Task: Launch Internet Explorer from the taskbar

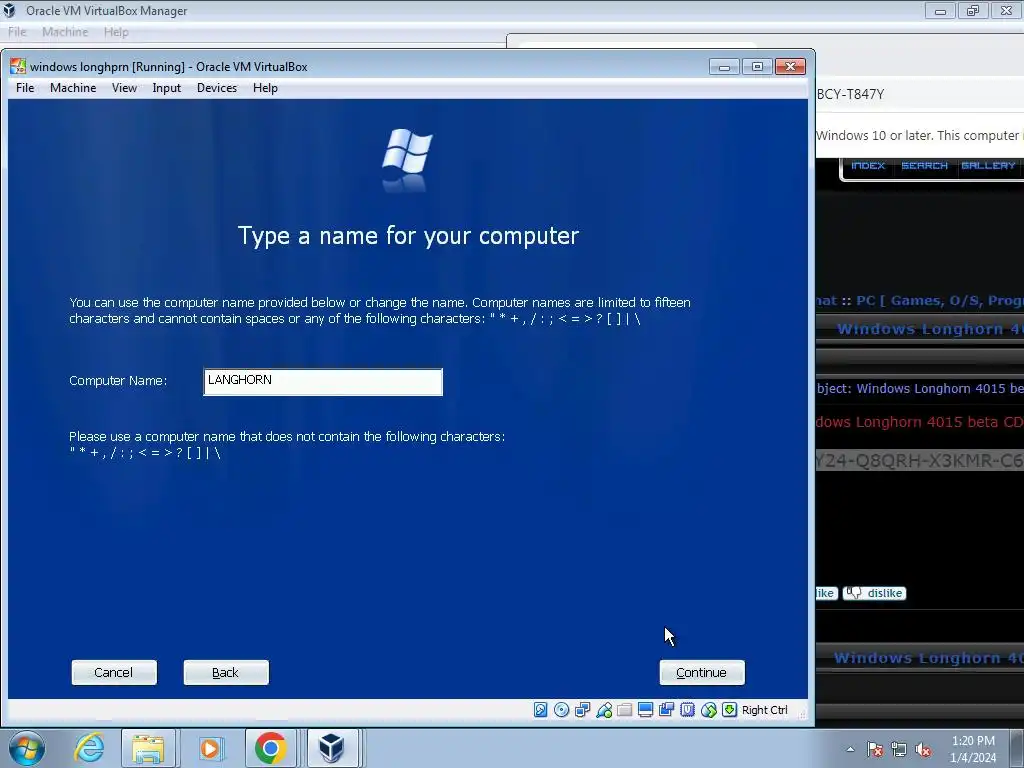Action: tap(89, 748)
